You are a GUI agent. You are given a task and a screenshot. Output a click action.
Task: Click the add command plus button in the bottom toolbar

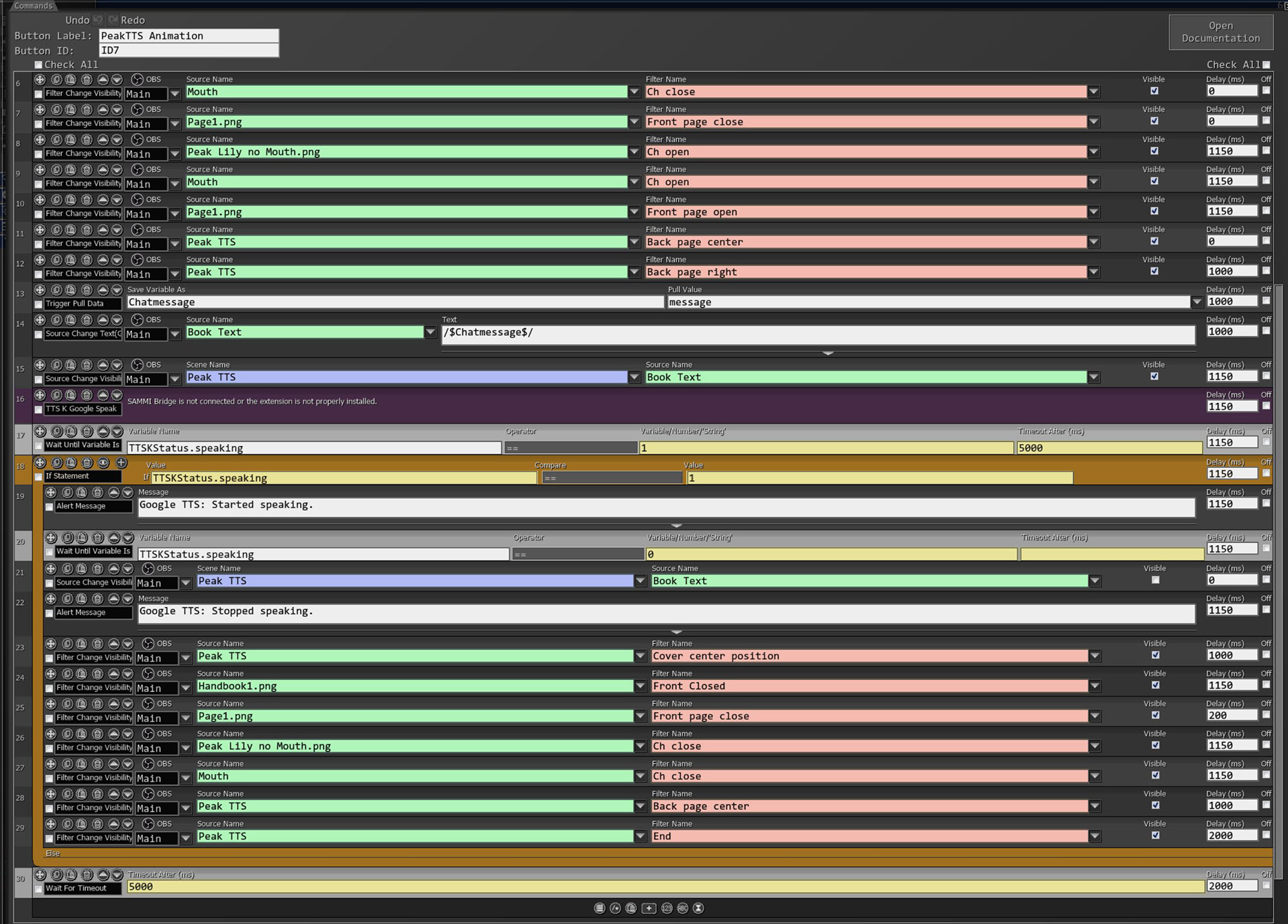click(x=649, y=908)
